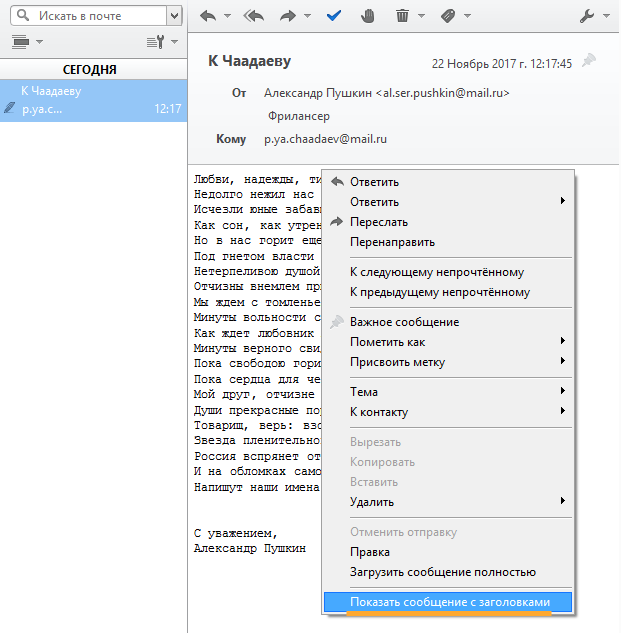The width and height of the screenshot is (621, 633).
Task: Open the folder view dropdown under search
Action: click(x=27, y=42)
